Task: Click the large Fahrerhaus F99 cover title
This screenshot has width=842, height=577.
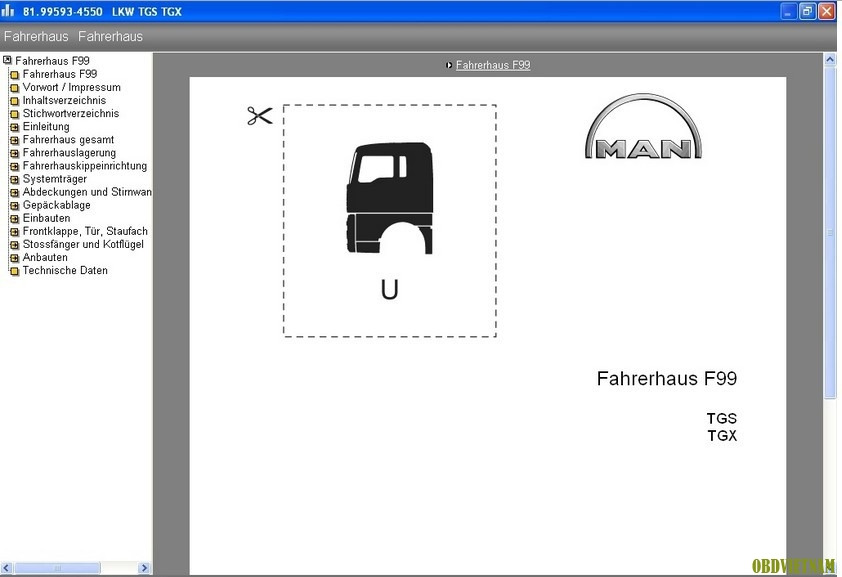Action: click(x=666, y=378)
